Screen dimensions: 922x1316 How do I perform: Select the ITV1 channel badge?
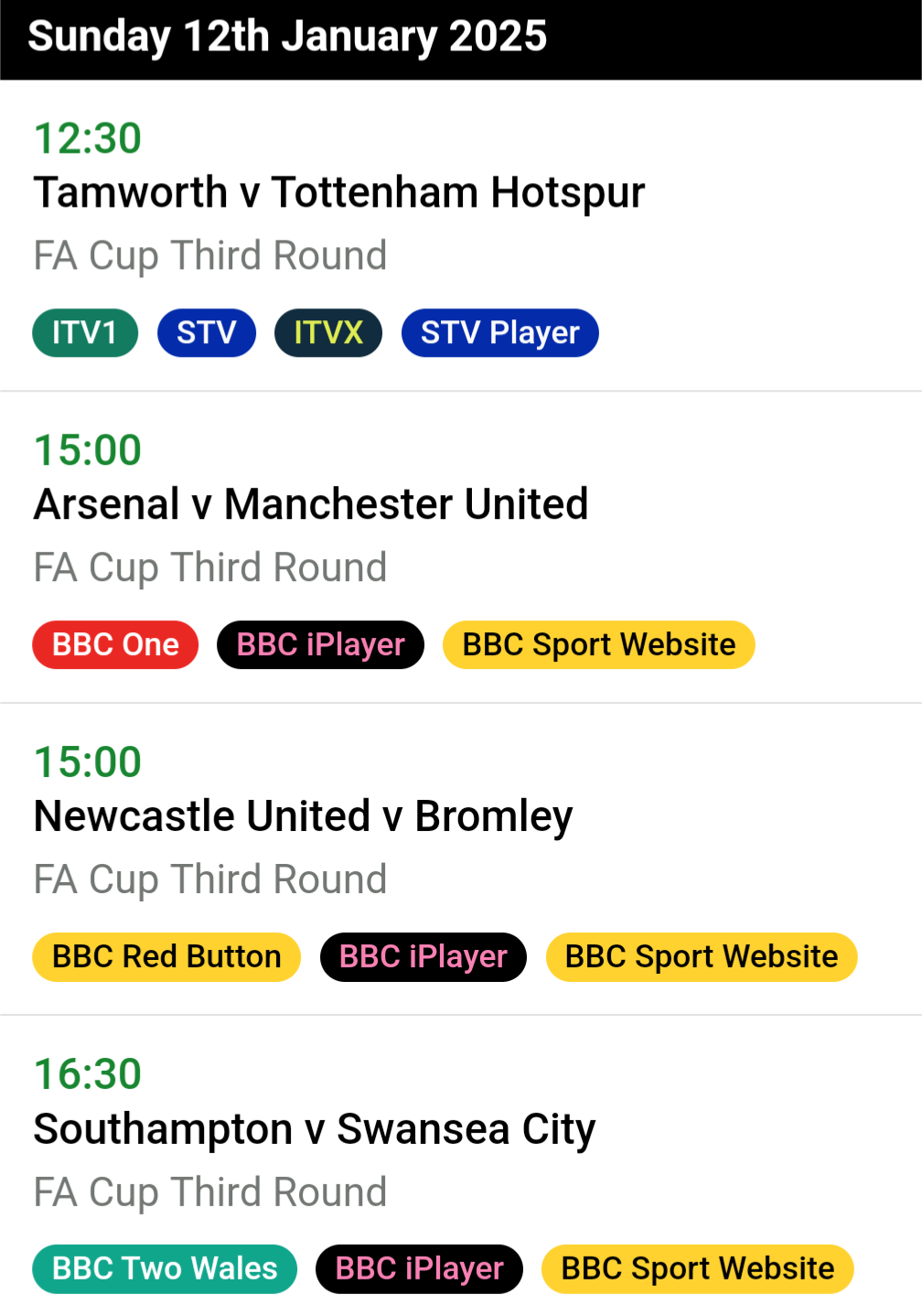(x=85, y=333)
